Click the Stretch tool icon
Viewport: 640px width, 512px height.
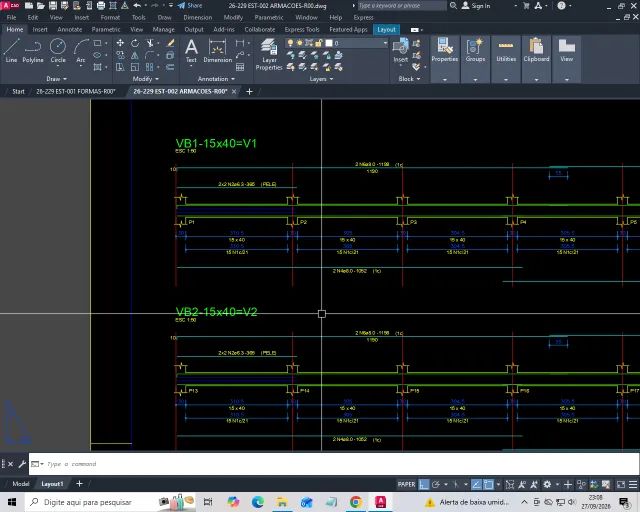[x=120, y=67]
